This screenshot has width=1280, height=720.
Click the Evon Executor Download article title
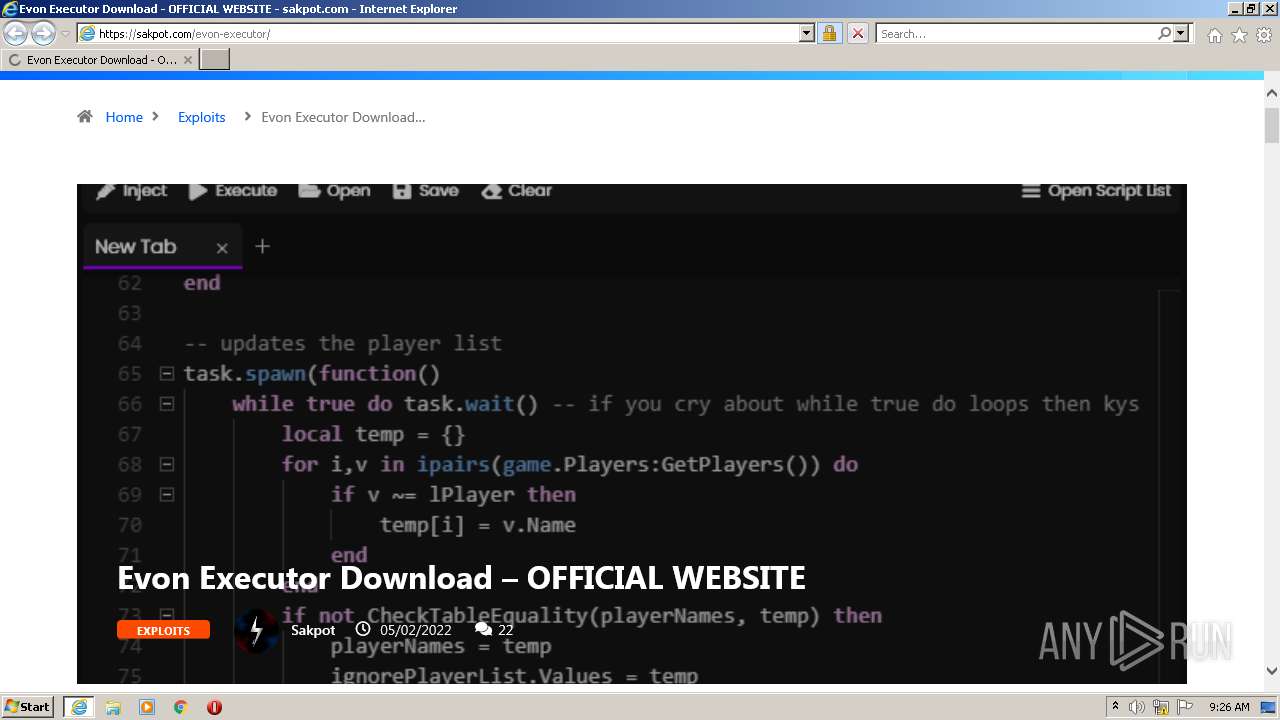point(461,578)
